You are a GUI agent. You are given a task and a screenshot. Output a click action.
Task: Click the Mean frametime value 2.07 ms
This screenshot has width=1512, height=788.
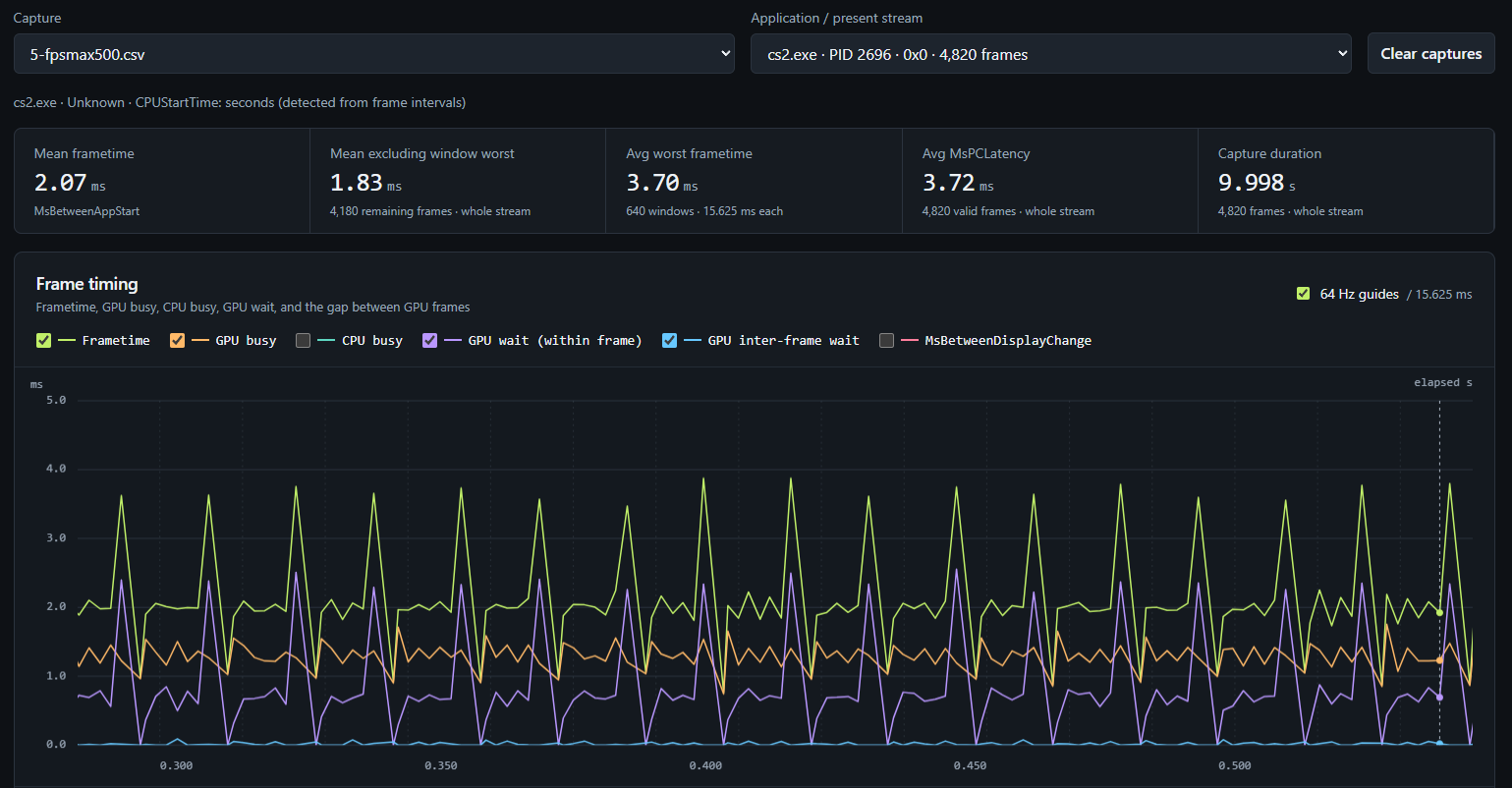pyautogui.click(x=70, y=183)
